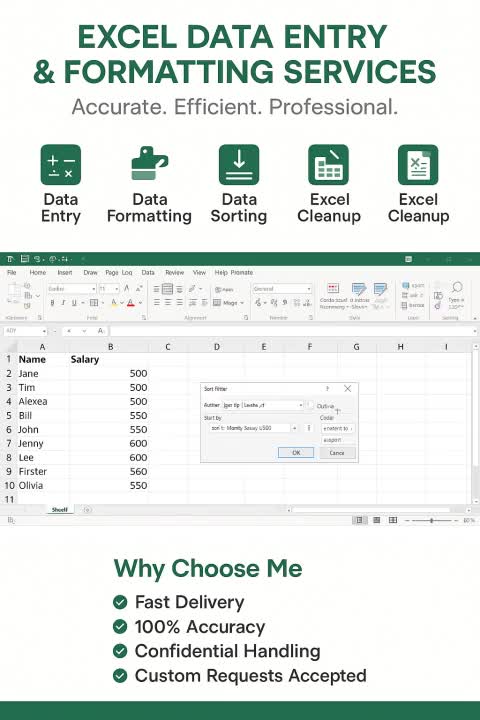Open the Start by dropdown in Sort dialog
The height and width of the screenshot is (720, 480).
click(294, 428)
